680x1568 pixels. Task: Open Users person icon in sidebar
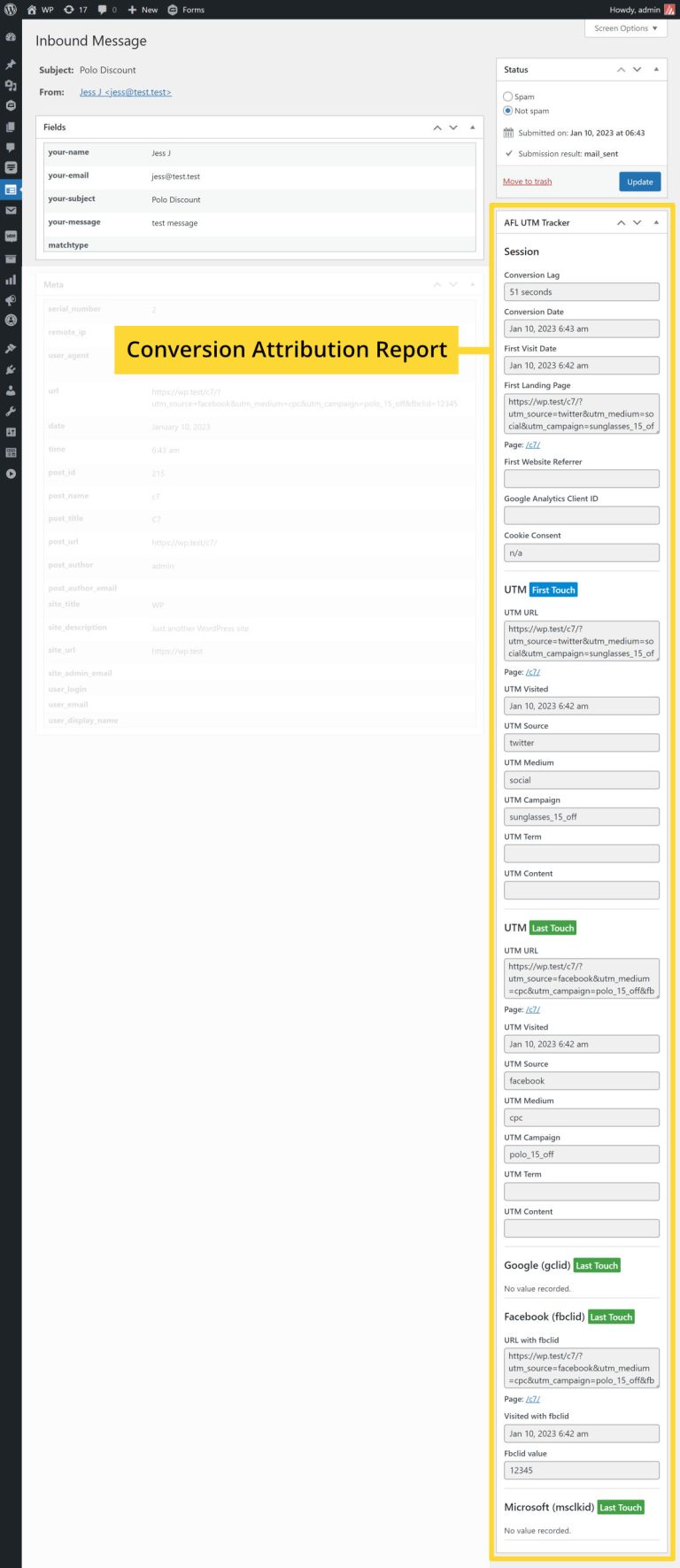pos(11,390)
